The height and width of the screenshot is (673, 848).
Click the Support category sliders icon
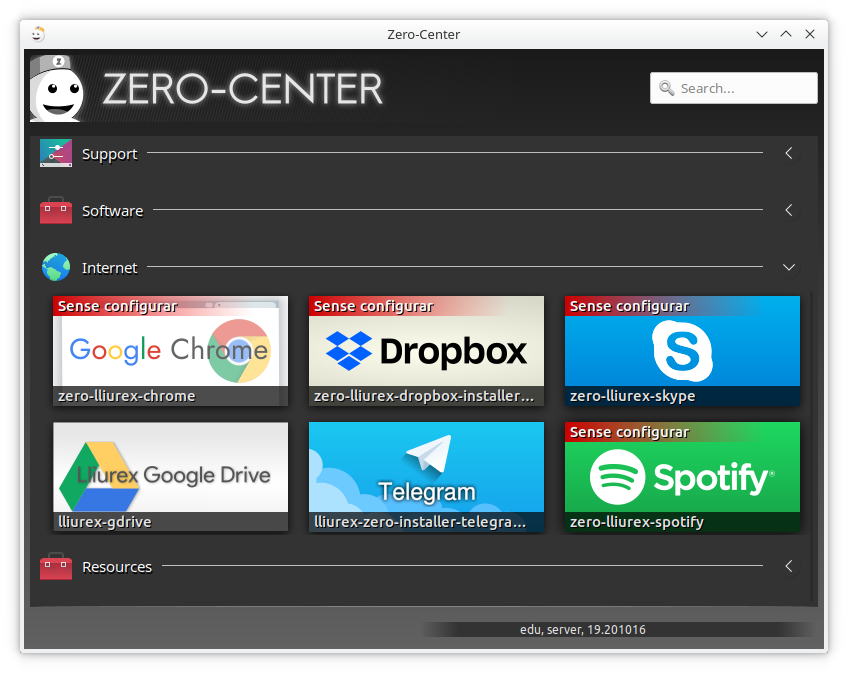[56, 153]
